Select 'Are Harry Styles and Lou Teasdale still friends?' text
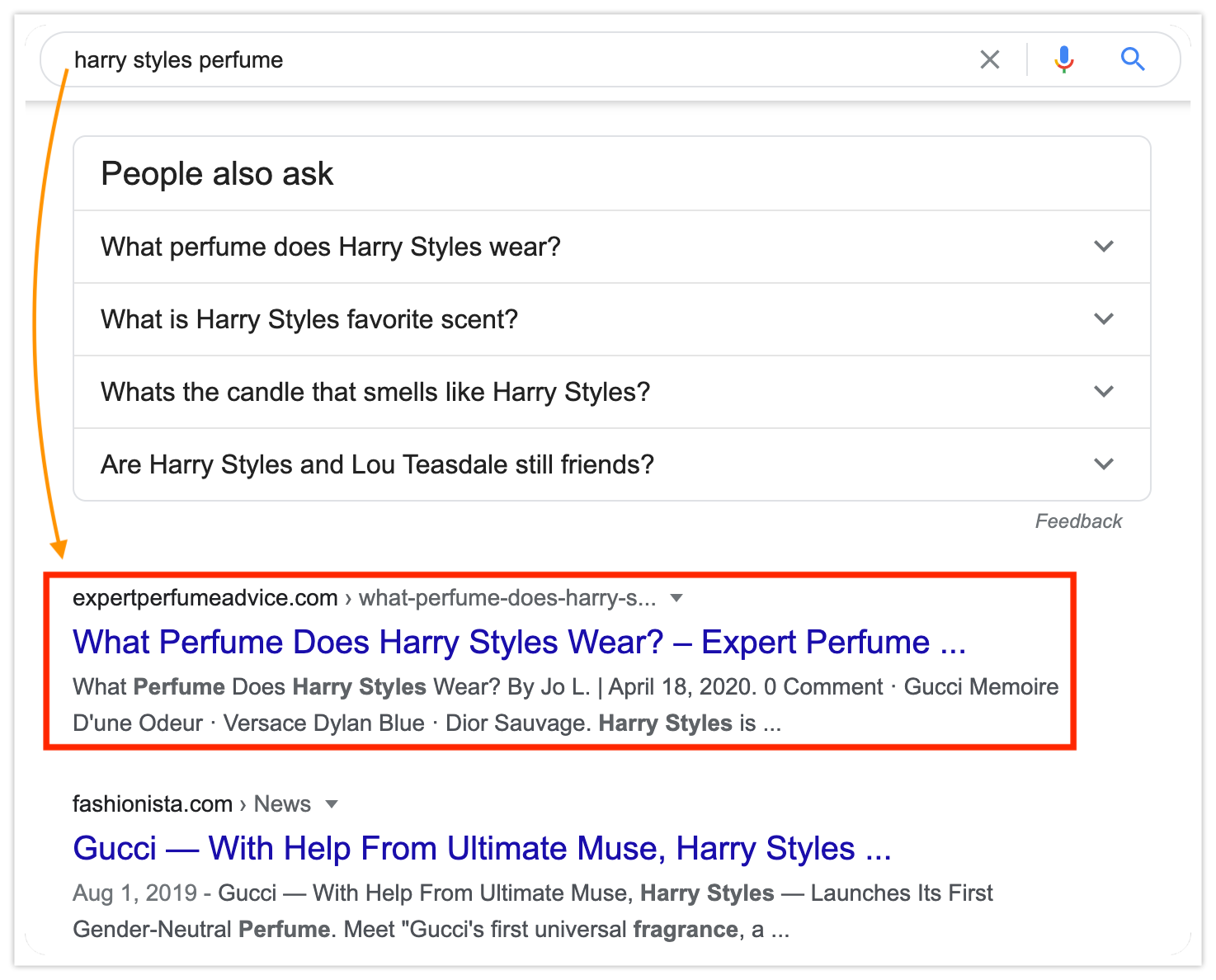This screenshot has height=980, width=1216. pos(377,464)
